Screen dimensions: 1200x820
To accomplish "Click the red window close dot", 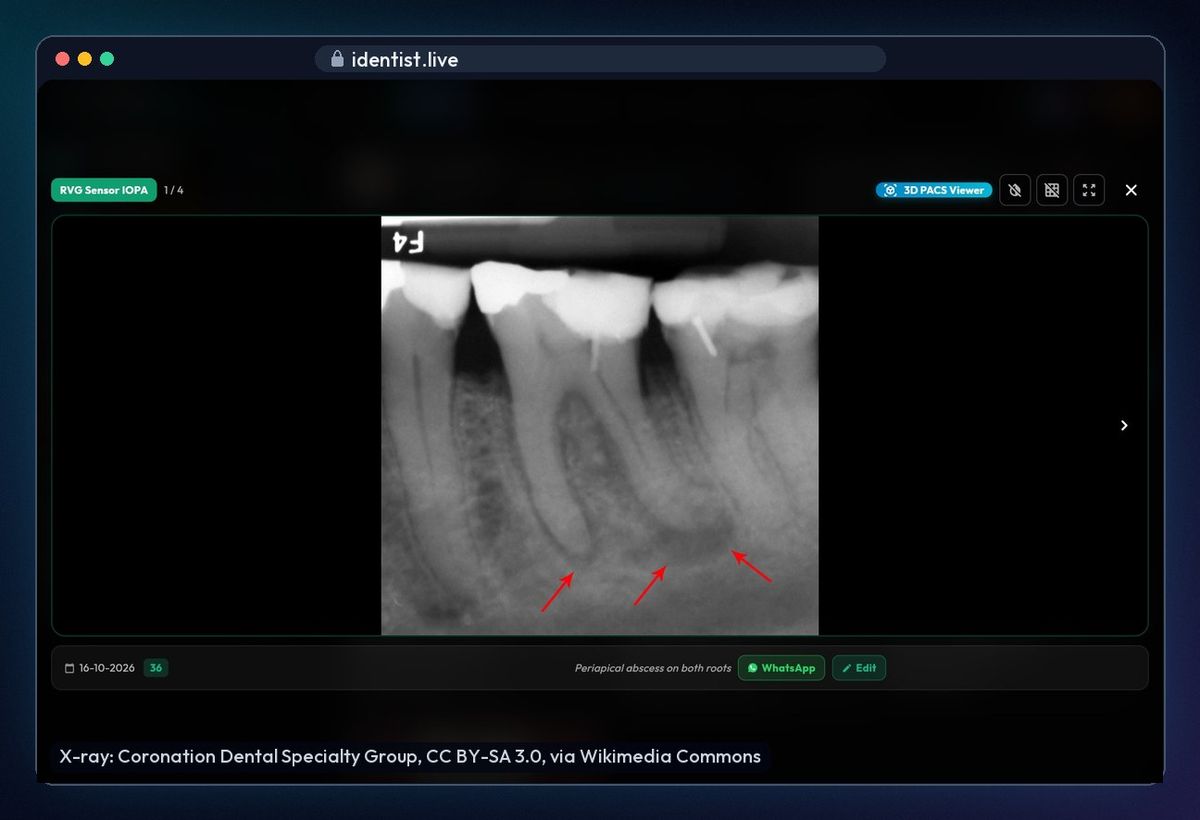I will (x=62, y=59).
